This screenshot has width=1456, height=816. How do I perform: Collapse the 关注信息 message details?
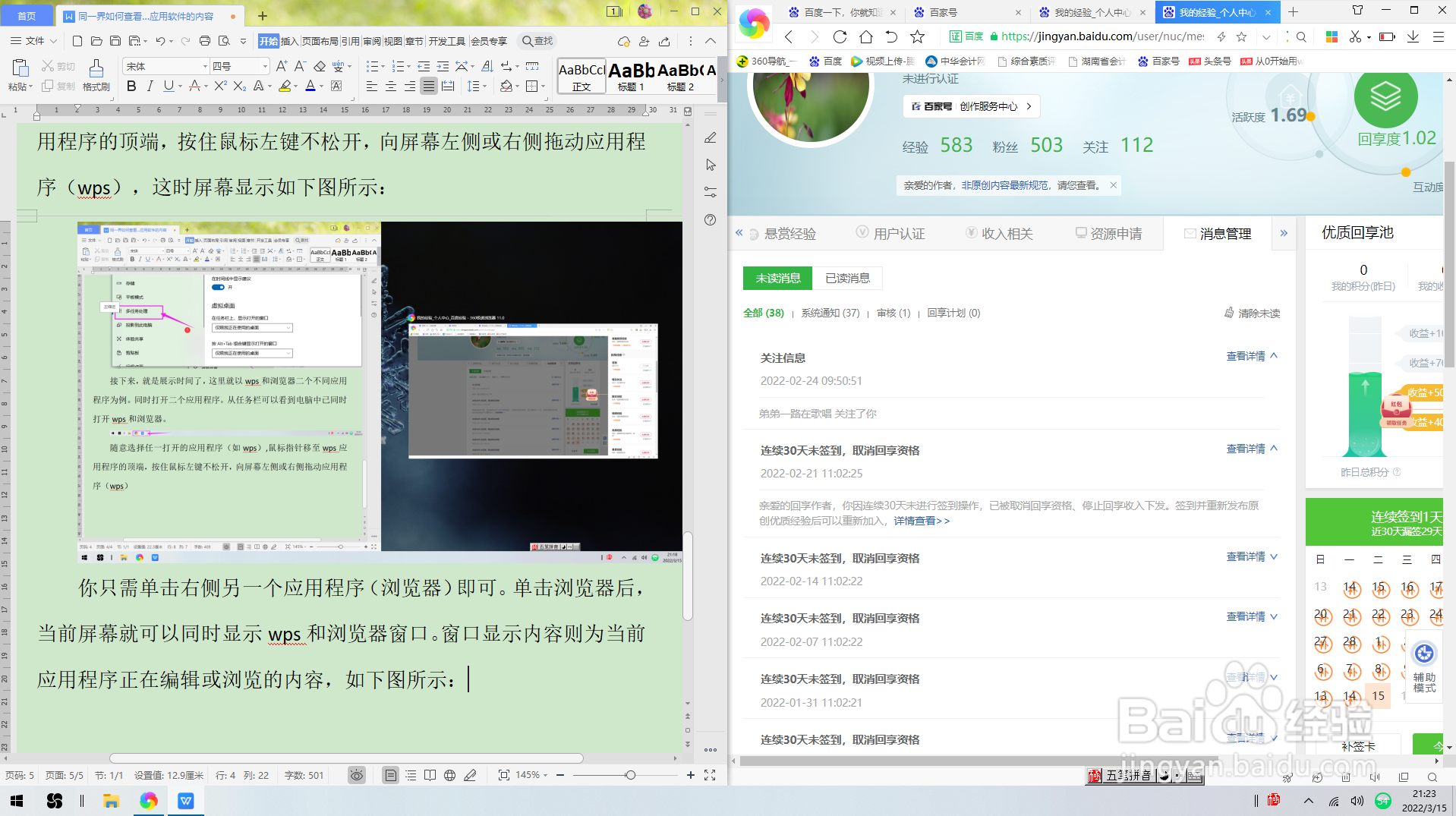coord(1253,356)
